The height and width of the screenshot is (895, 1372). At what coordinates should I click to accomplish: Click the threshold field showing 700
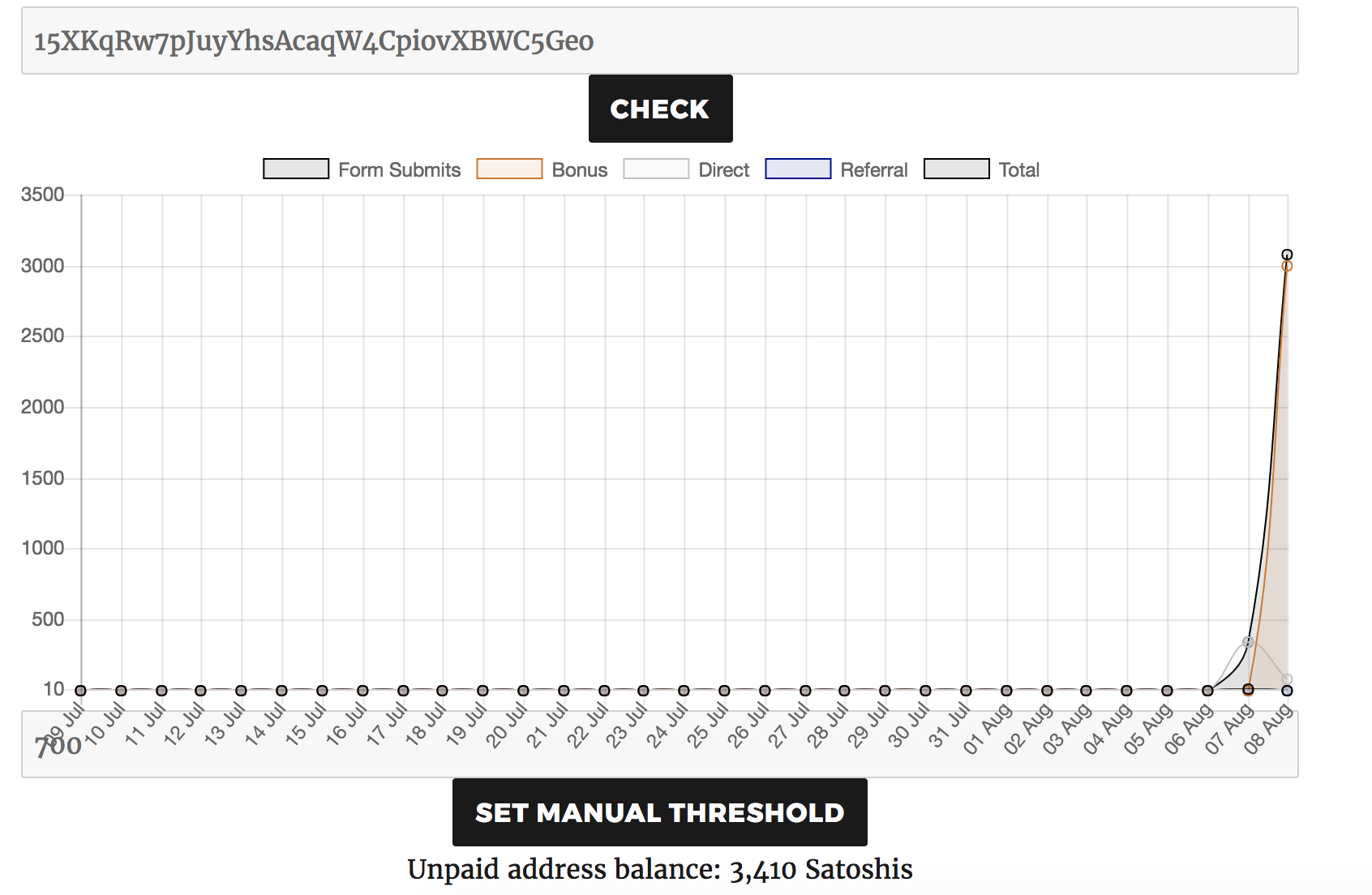[659, 744]
